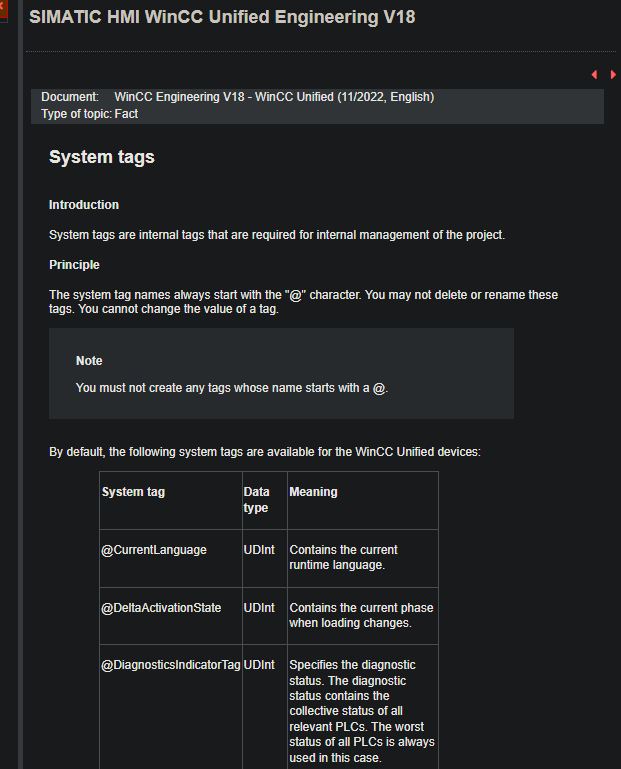The width and height of the screenshot is (621, 769).
Task: Click the "Data type" column header
Action: (x=256, y=500)
